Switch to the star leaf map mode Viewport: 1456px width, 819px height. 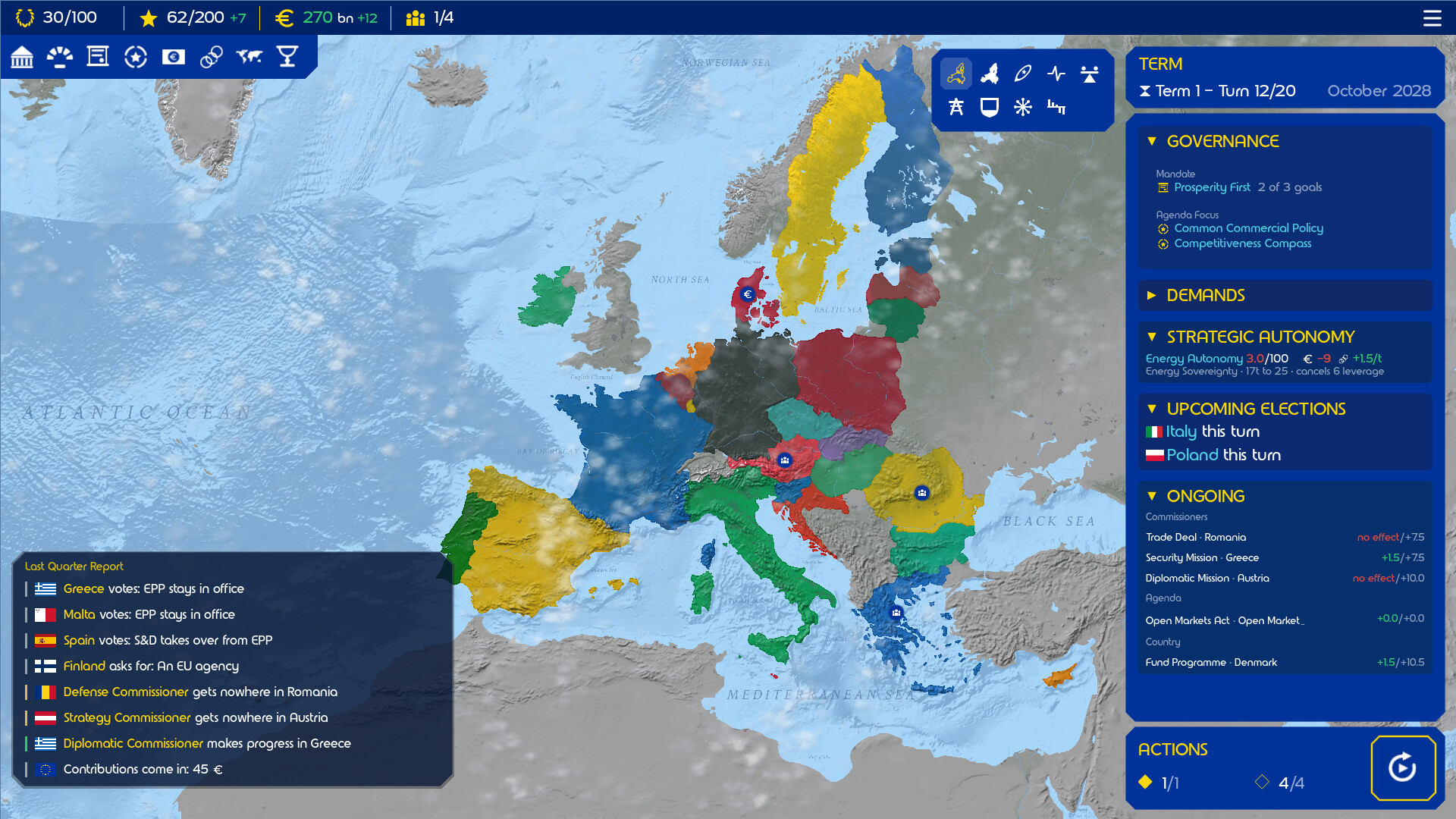(1023, 74)
